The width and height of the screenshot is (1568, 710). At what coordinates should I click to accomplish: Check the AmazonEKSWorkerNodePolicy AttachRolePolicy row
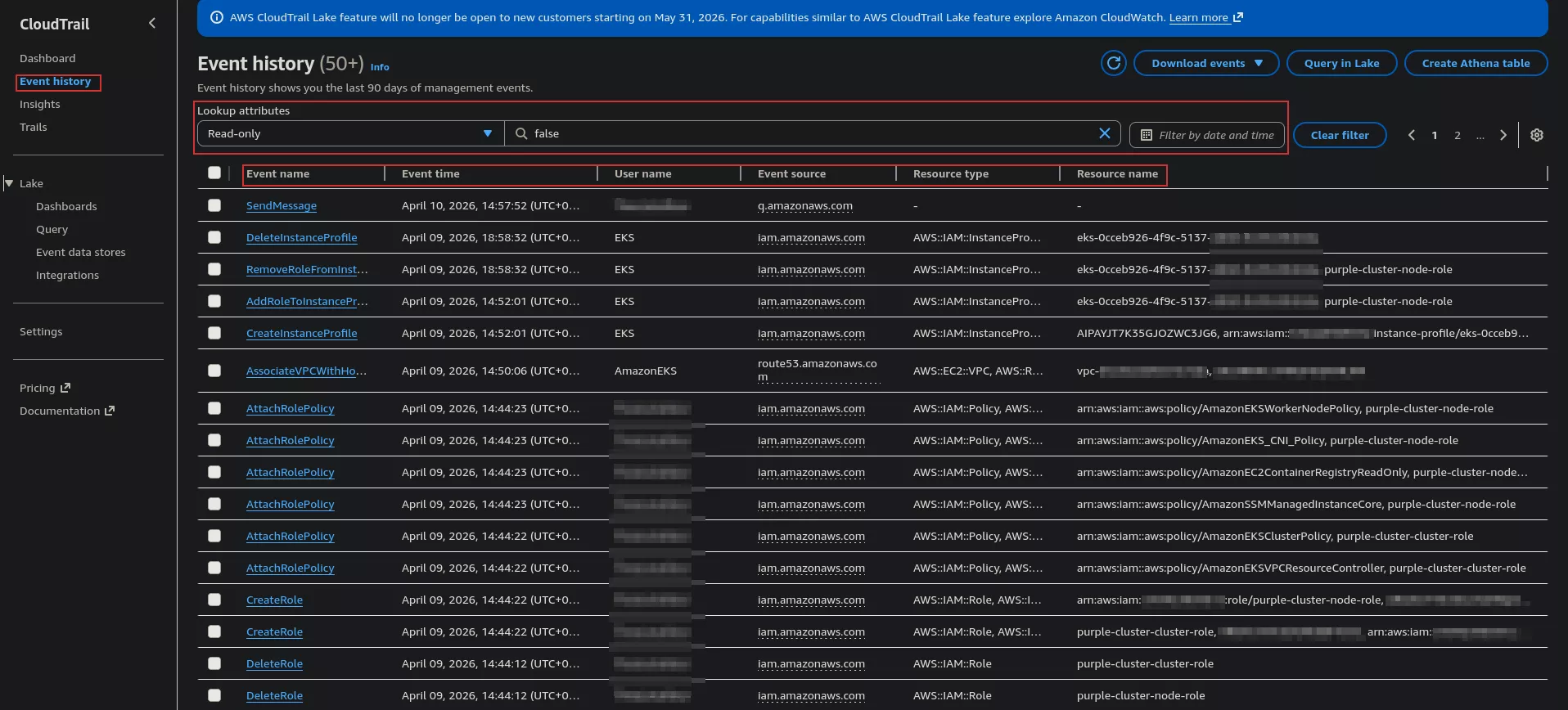pyautogui.click(x=214, y=408)
